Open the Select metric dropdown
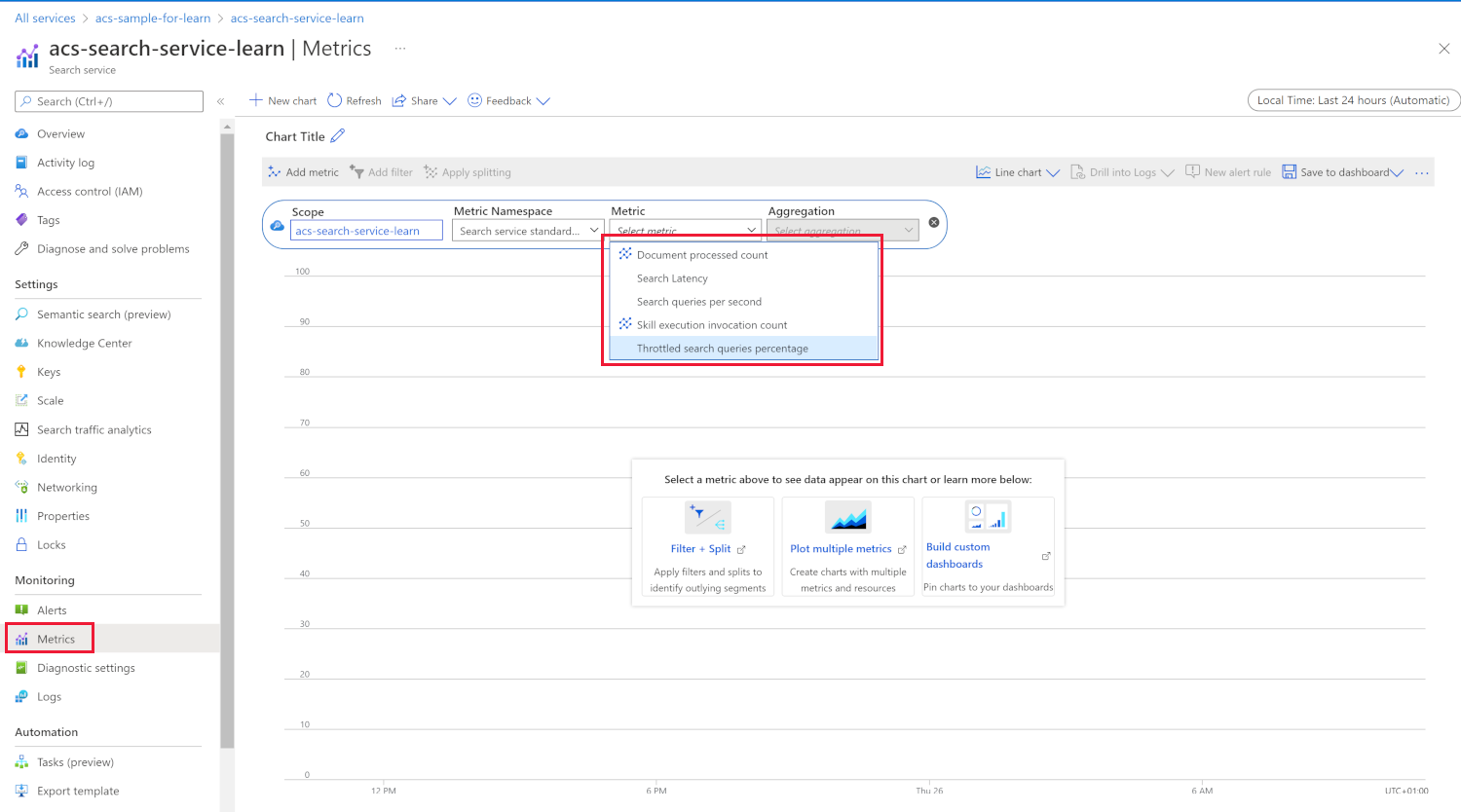Viewport: 1461px width, 812px height. pyautogui.click(x=686, y=230)
